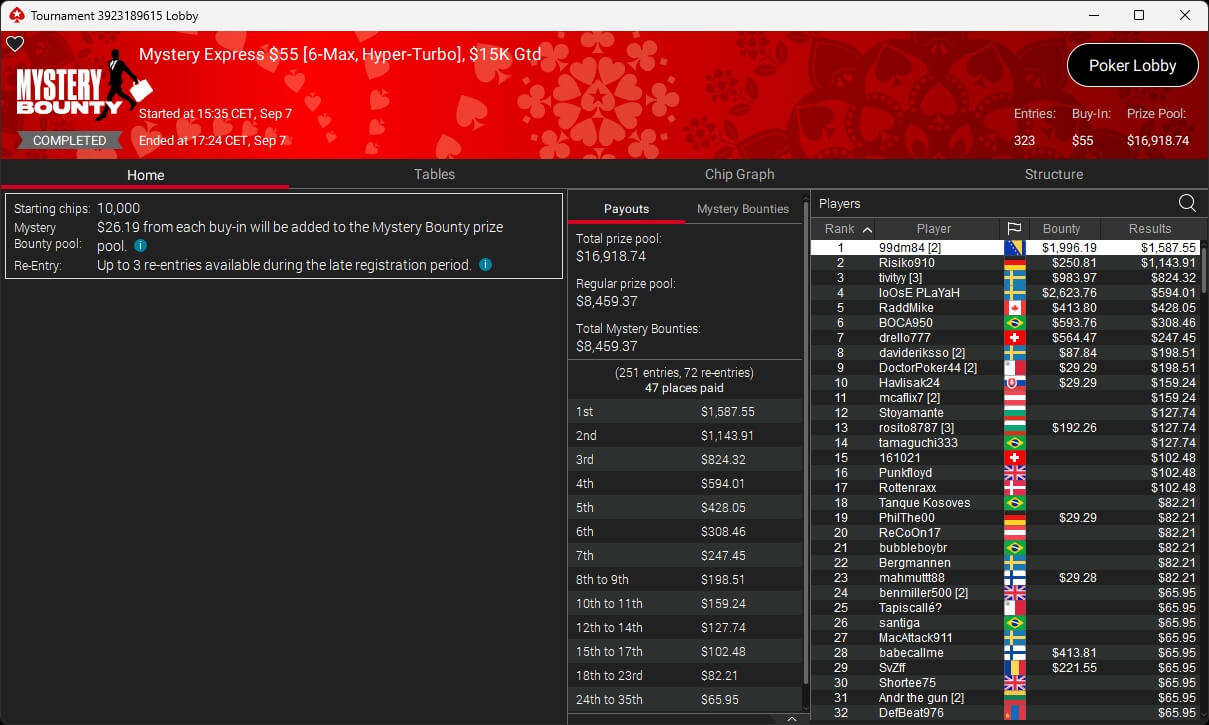This screenshot has height=725, width=1209.
Task: Click the flag column header icon
Action: point(1014,229)
